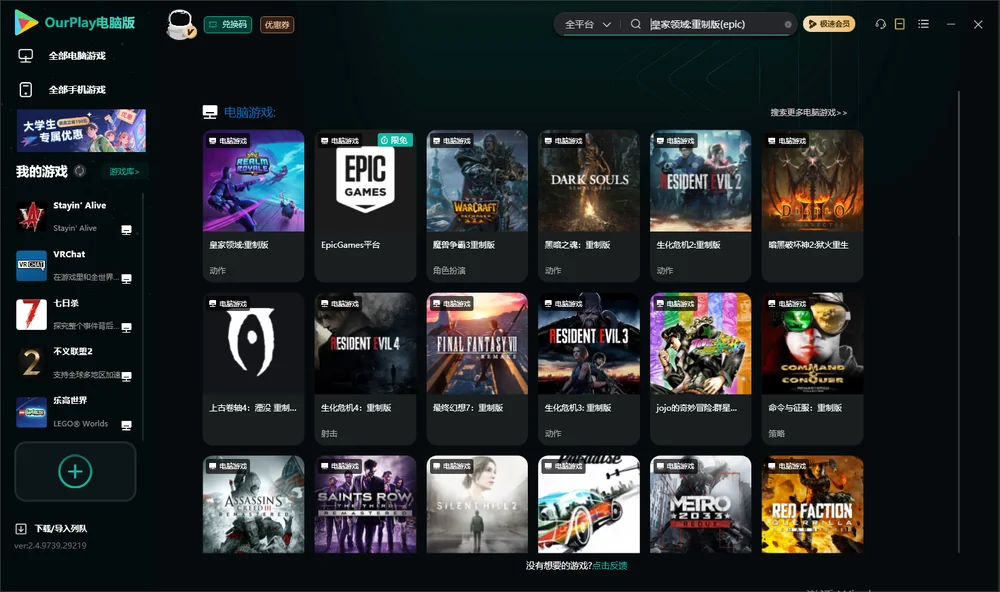Open the EpicGames平台 card
This screenshot has width=1000, height=592.
[x=365, y=205]
